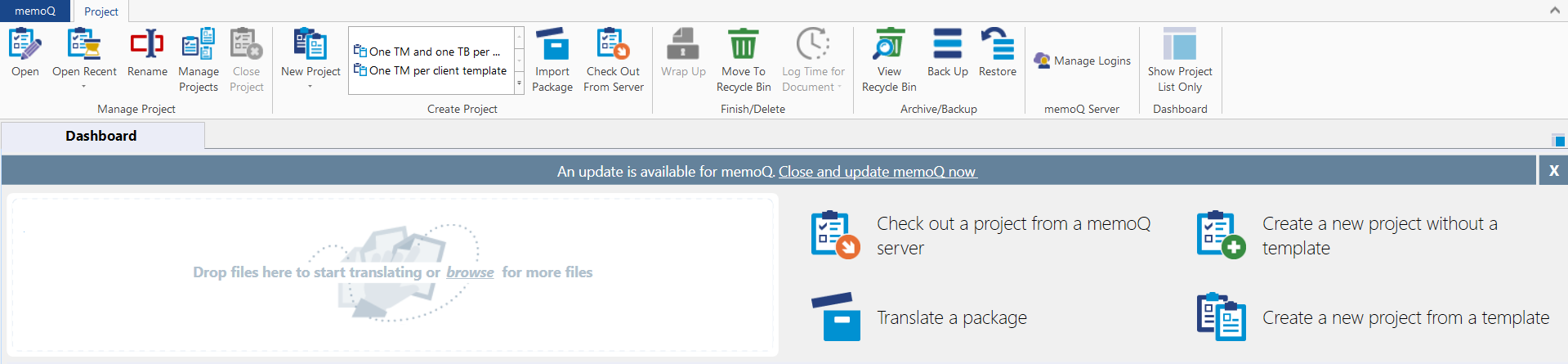Select One TM per client template

coord(431,70)
